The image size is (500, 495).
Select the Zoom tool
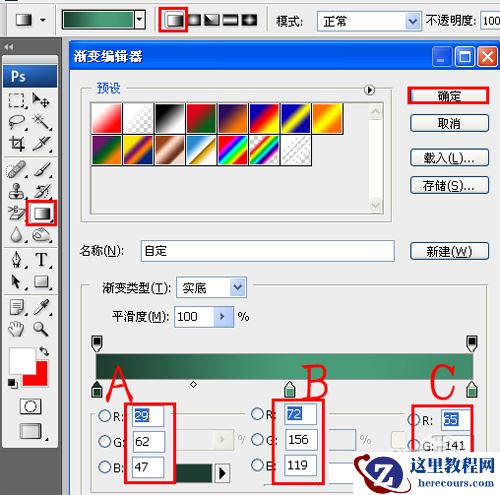pyautogui.click(x=41, y=329)
